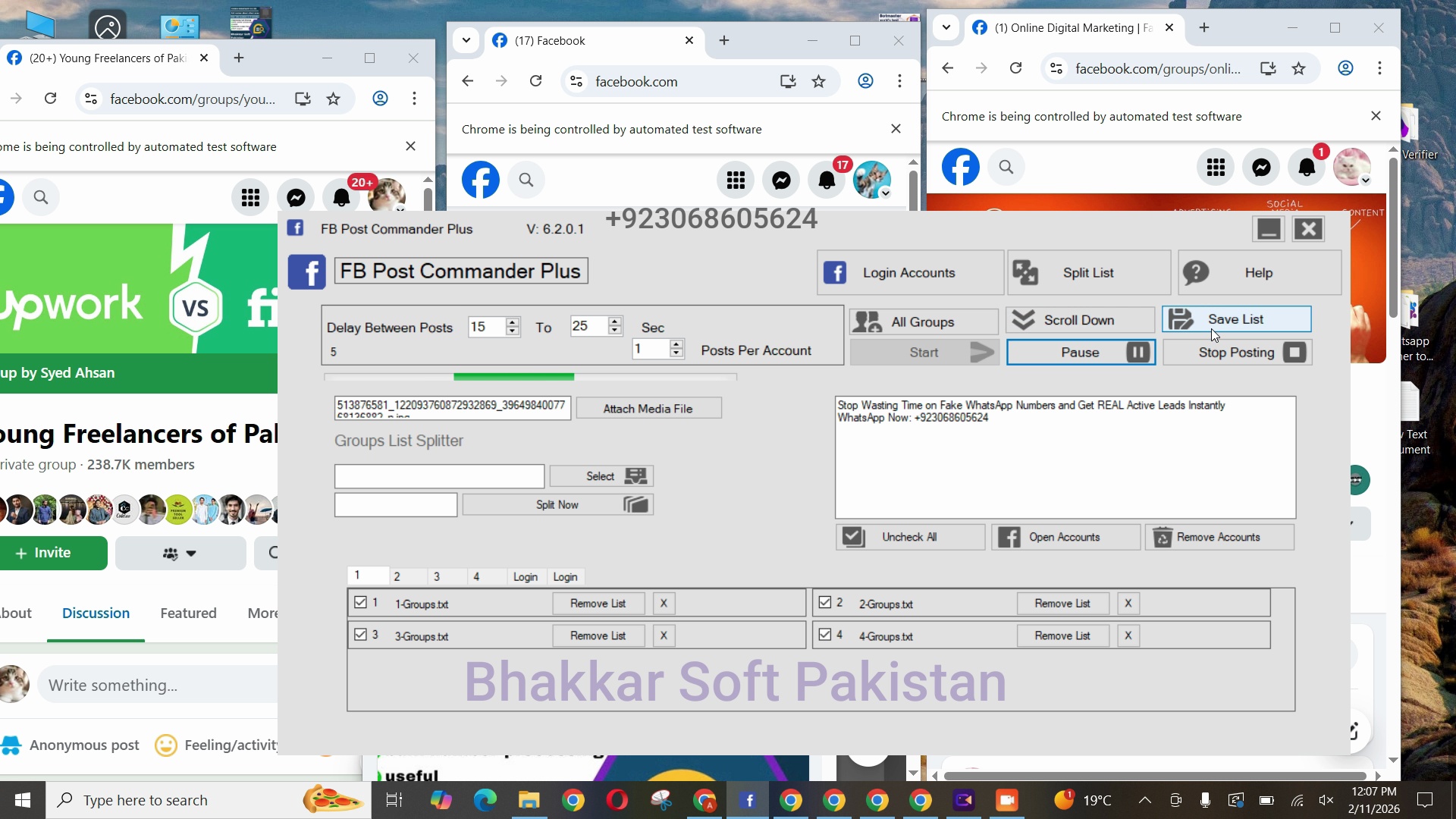Viewport: 1456px width, 819px height.
Task: Click the Write something post input field
Action: 152,685
